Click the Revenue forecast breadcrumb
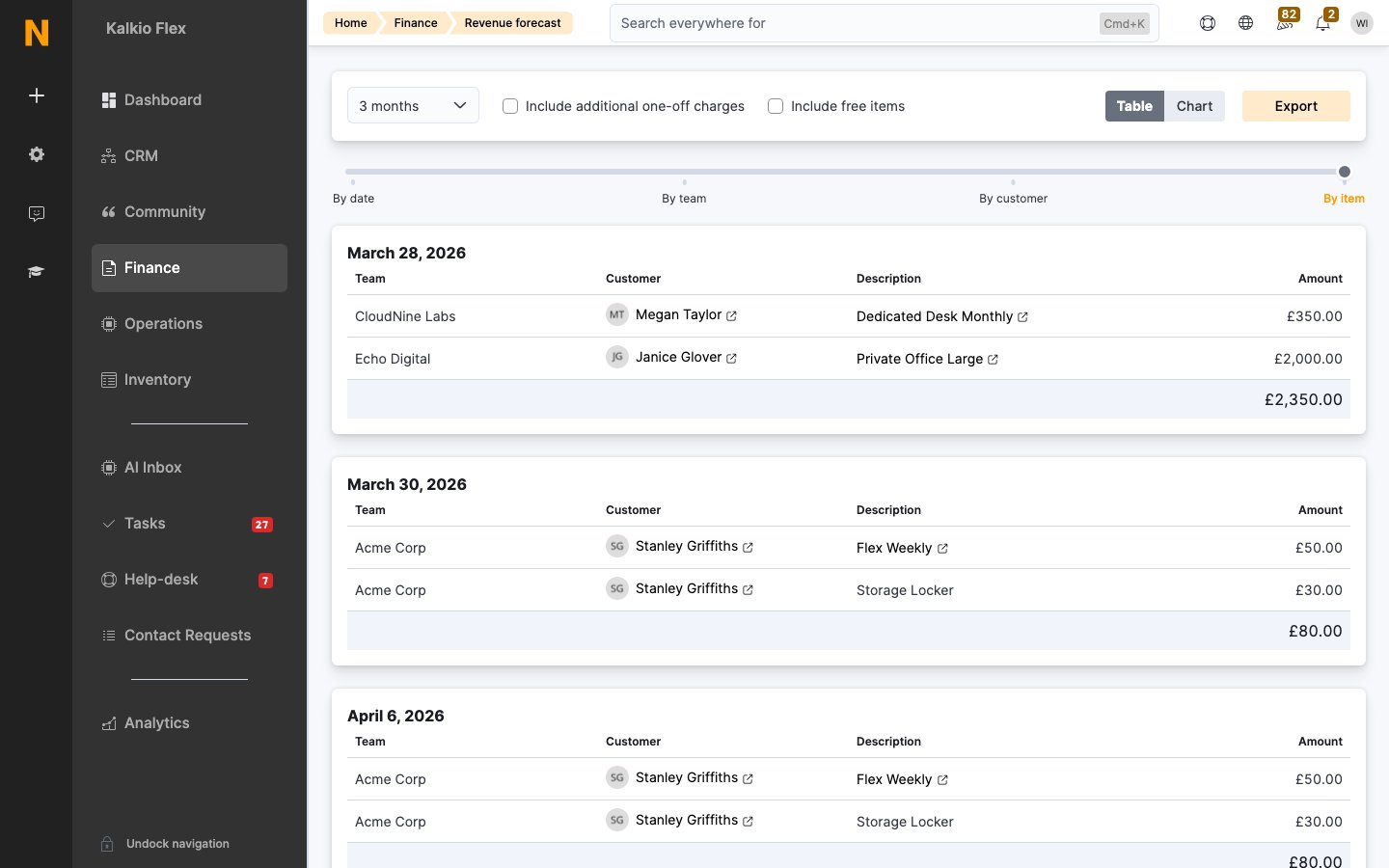The image size is (1389, 868). [x=512, y=23]
